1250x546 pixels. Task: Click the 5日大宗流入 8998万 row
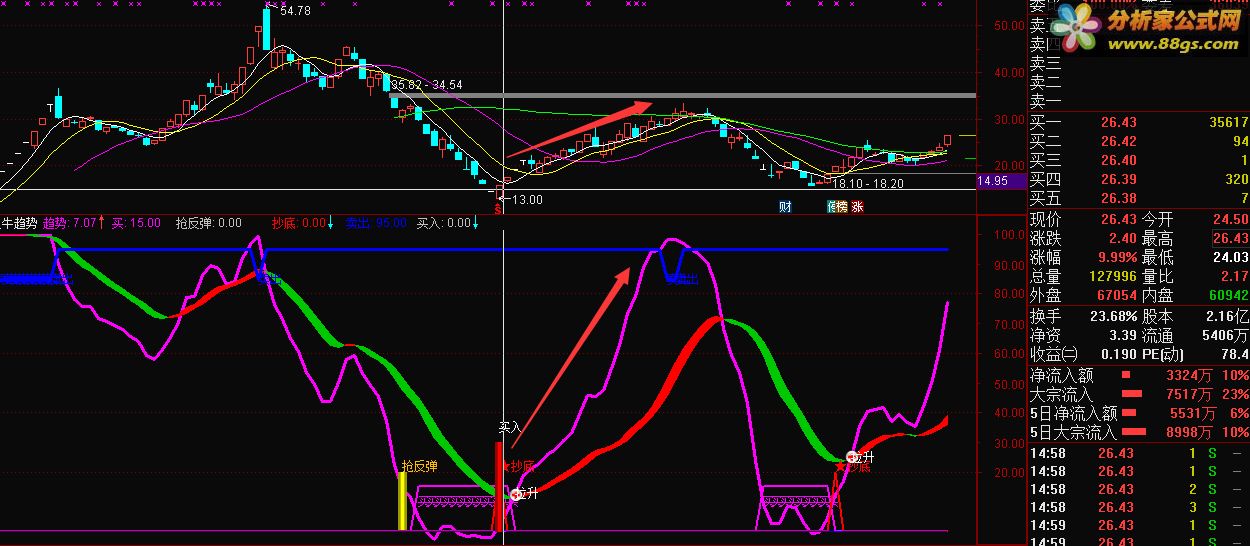1139,432
